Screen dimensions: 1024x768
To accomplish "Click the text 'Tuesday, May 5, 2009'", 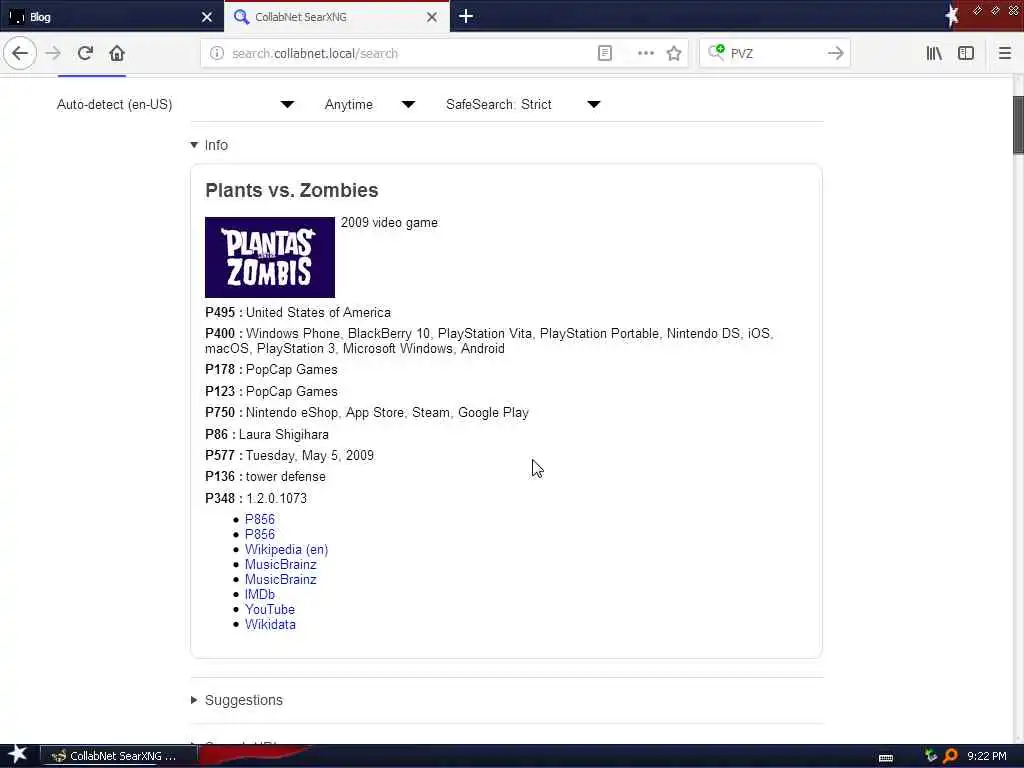I will [x=310, y=455].
